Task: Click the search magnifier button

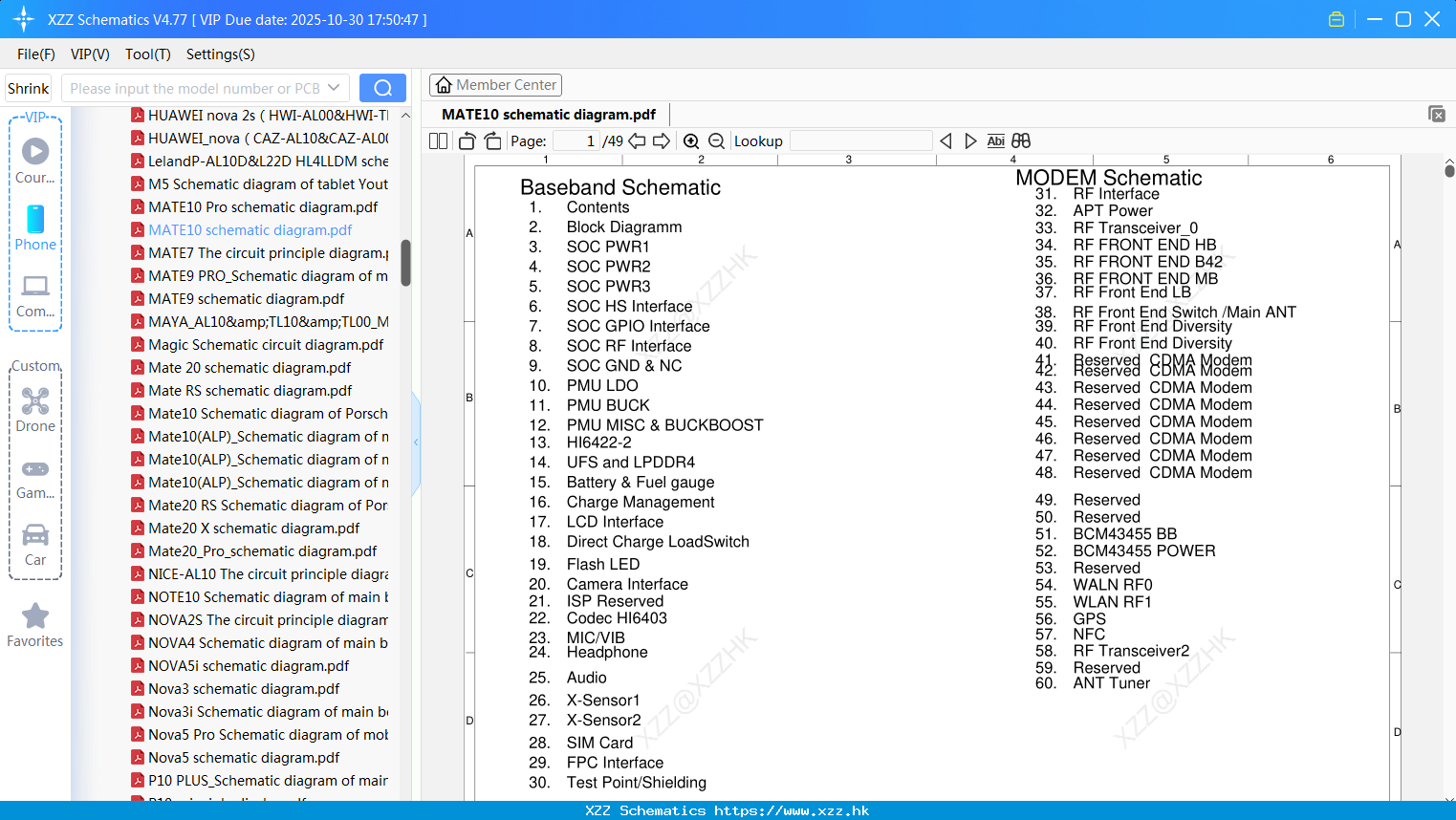Action: (382, 88)
